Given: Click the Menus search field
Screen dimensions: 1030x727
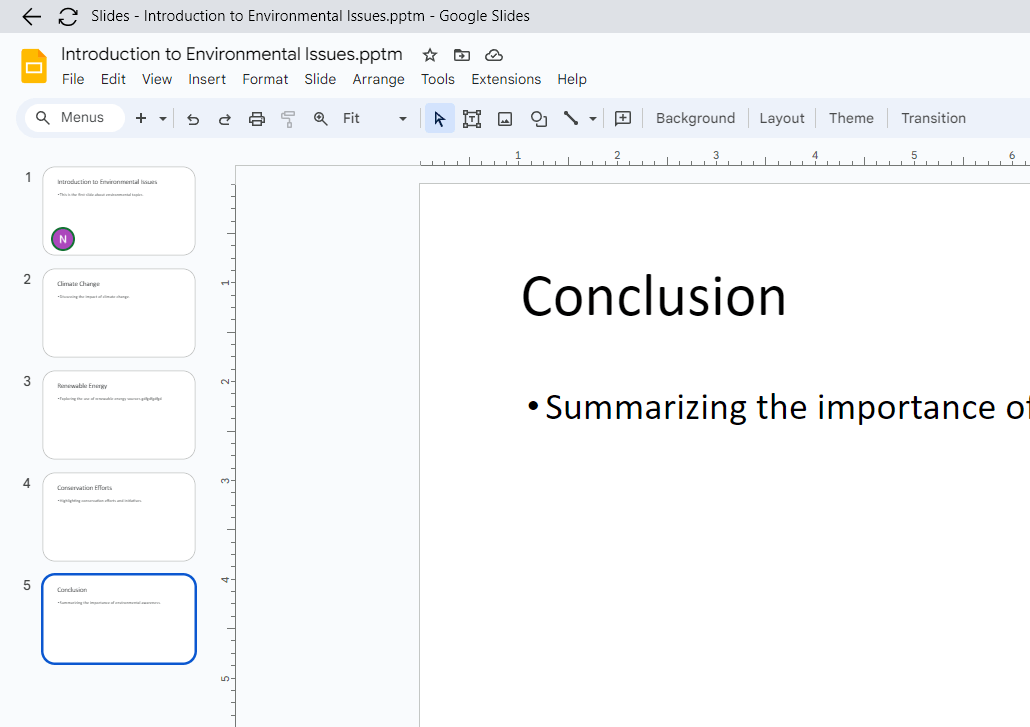Looking at the screenshot, I should 75,118.
